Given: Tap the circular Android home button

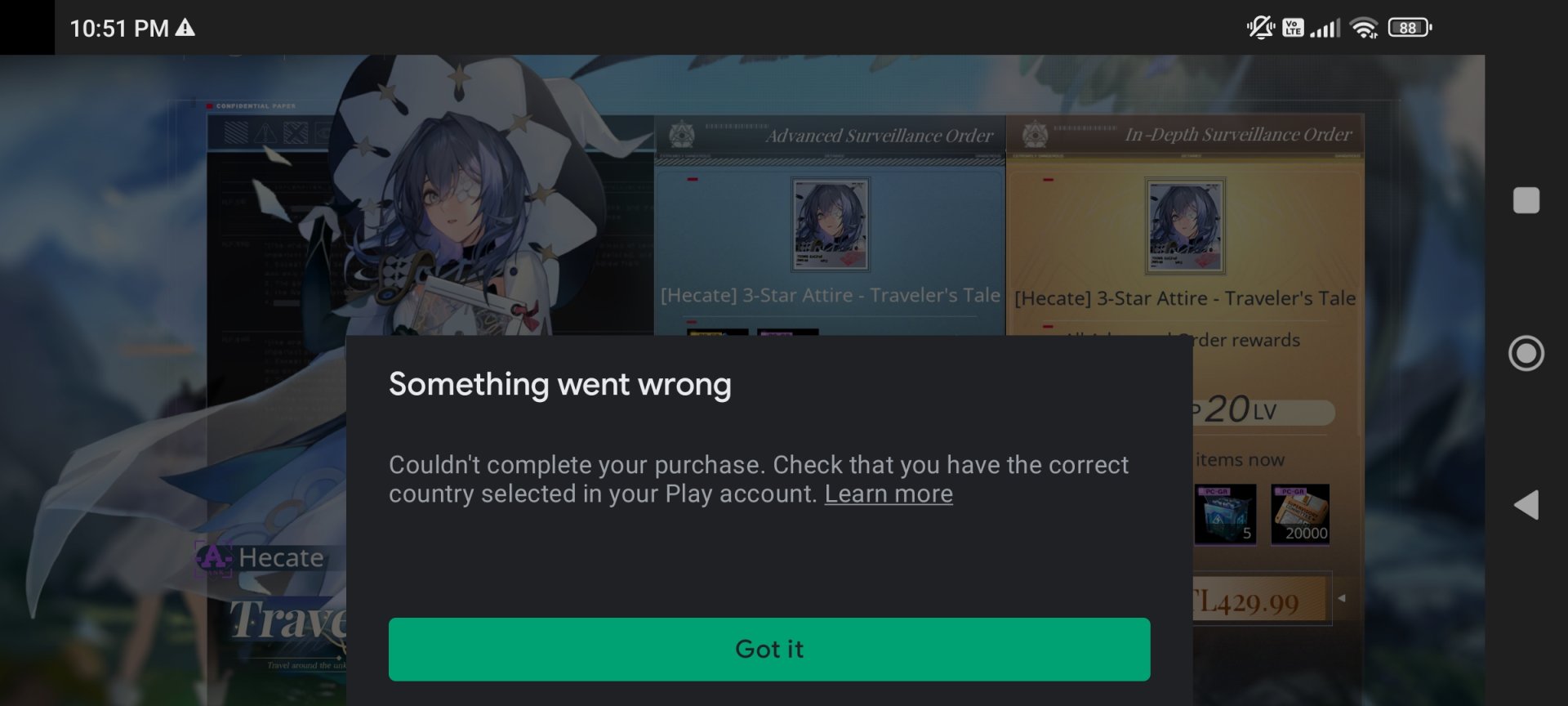Looking at the screenshot, I should pos(1526,353).
